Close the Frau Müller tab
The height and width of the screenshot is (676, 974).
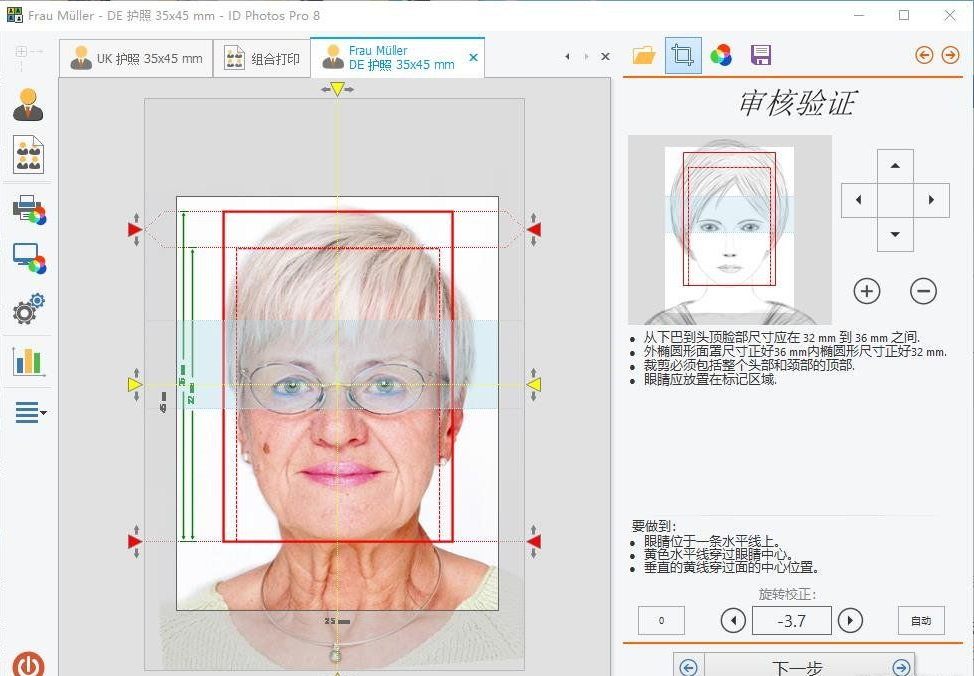(x=473, y=58)
